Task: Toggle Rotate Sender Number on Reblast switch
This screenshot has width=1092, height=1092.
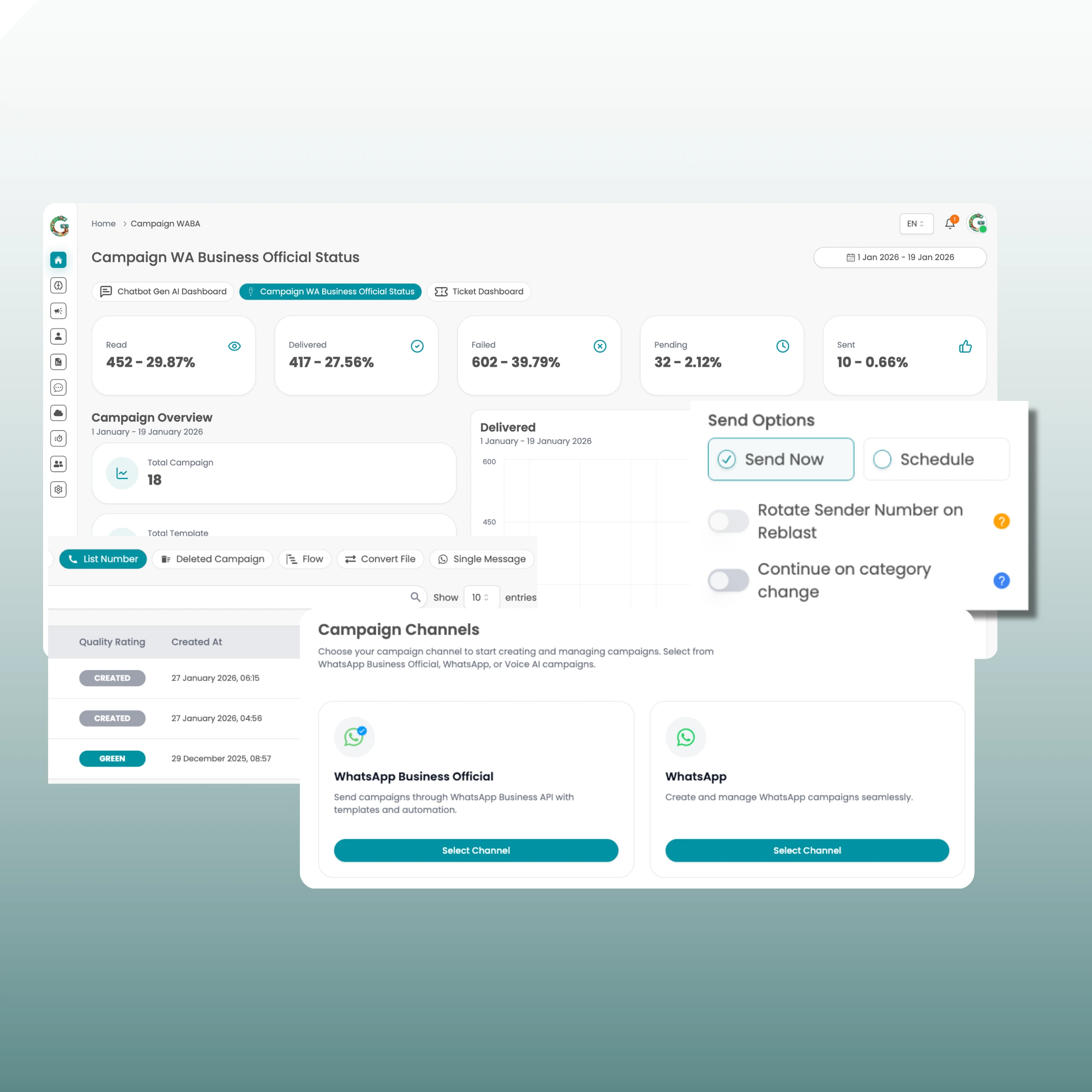Action: pos(728,521)
